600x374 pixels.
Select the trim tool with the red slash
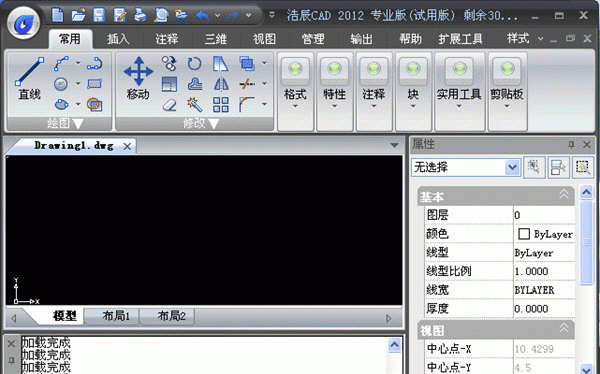(247, 83)
